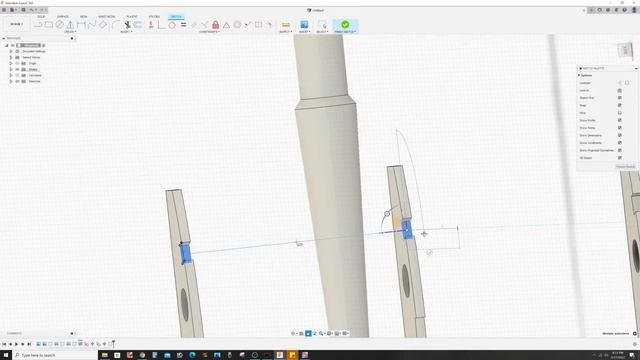Open the Design workspace dropdown
This screenshot has width=640, height=360.
click(x=17, y=24)
